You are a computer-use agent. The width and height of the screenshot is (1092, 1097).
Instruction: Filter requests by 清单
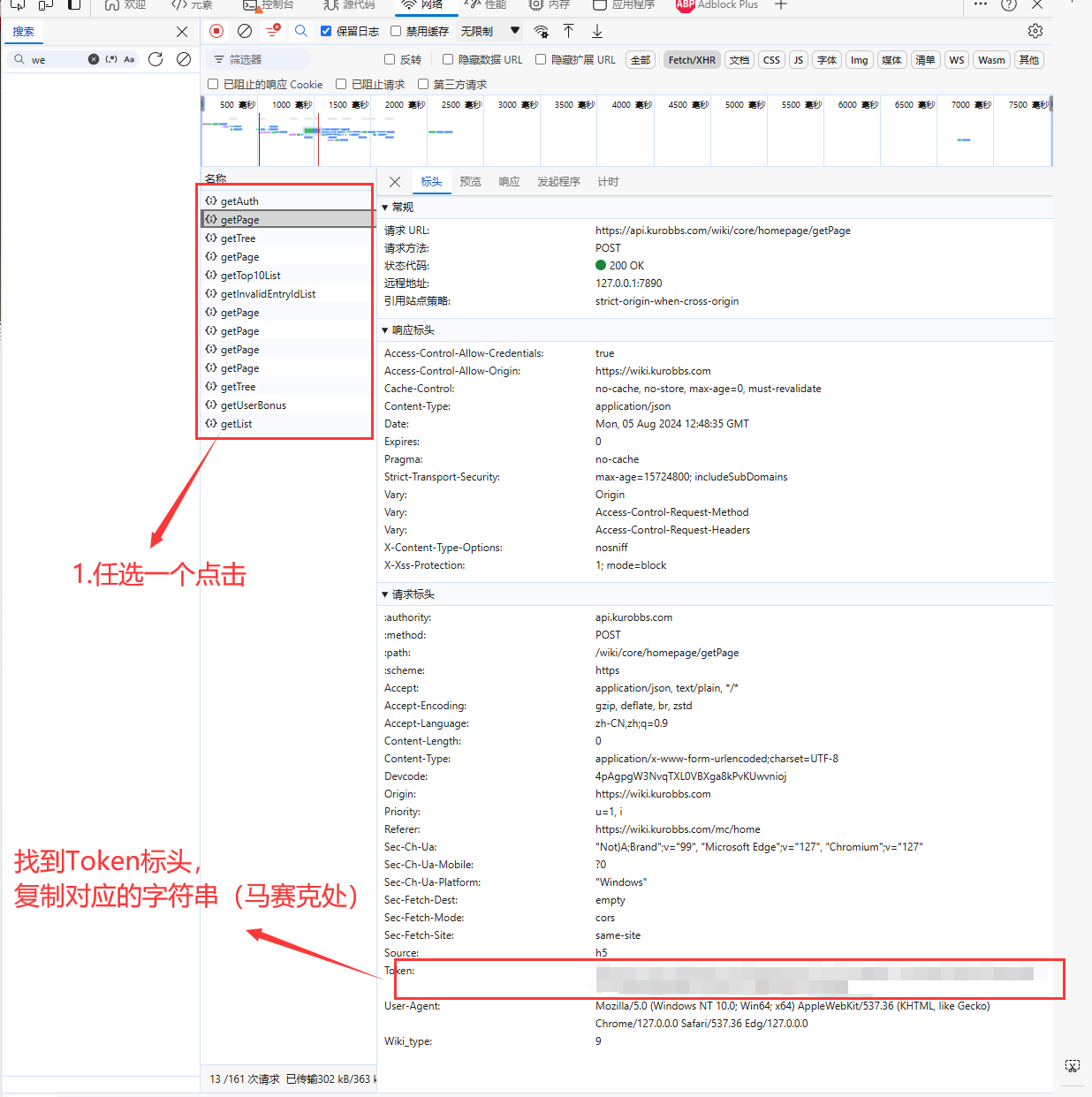click(x=925, y=60)
